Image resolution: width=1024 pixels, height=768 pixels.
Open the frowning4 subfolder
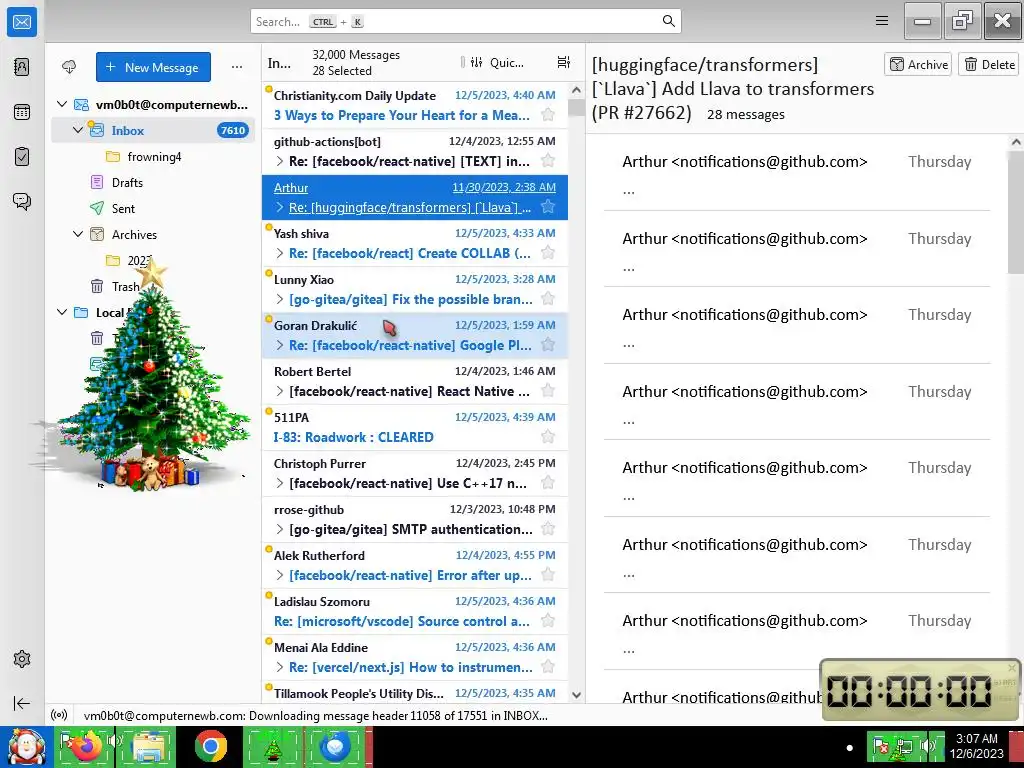(154, 156)
